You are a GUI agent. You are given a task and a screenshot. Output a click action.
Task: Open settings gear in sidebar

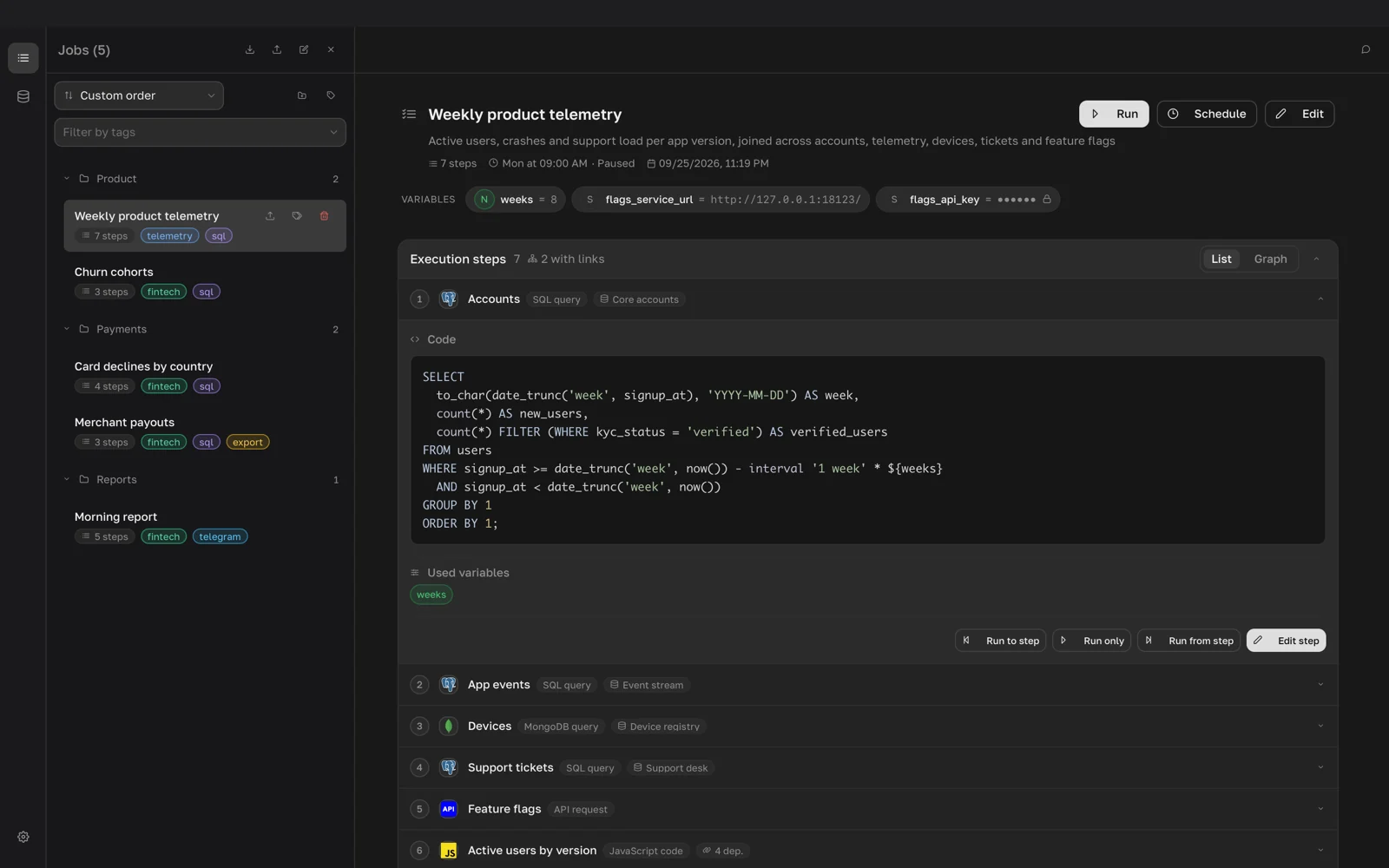pyautogui.click(x=23, y=837)
